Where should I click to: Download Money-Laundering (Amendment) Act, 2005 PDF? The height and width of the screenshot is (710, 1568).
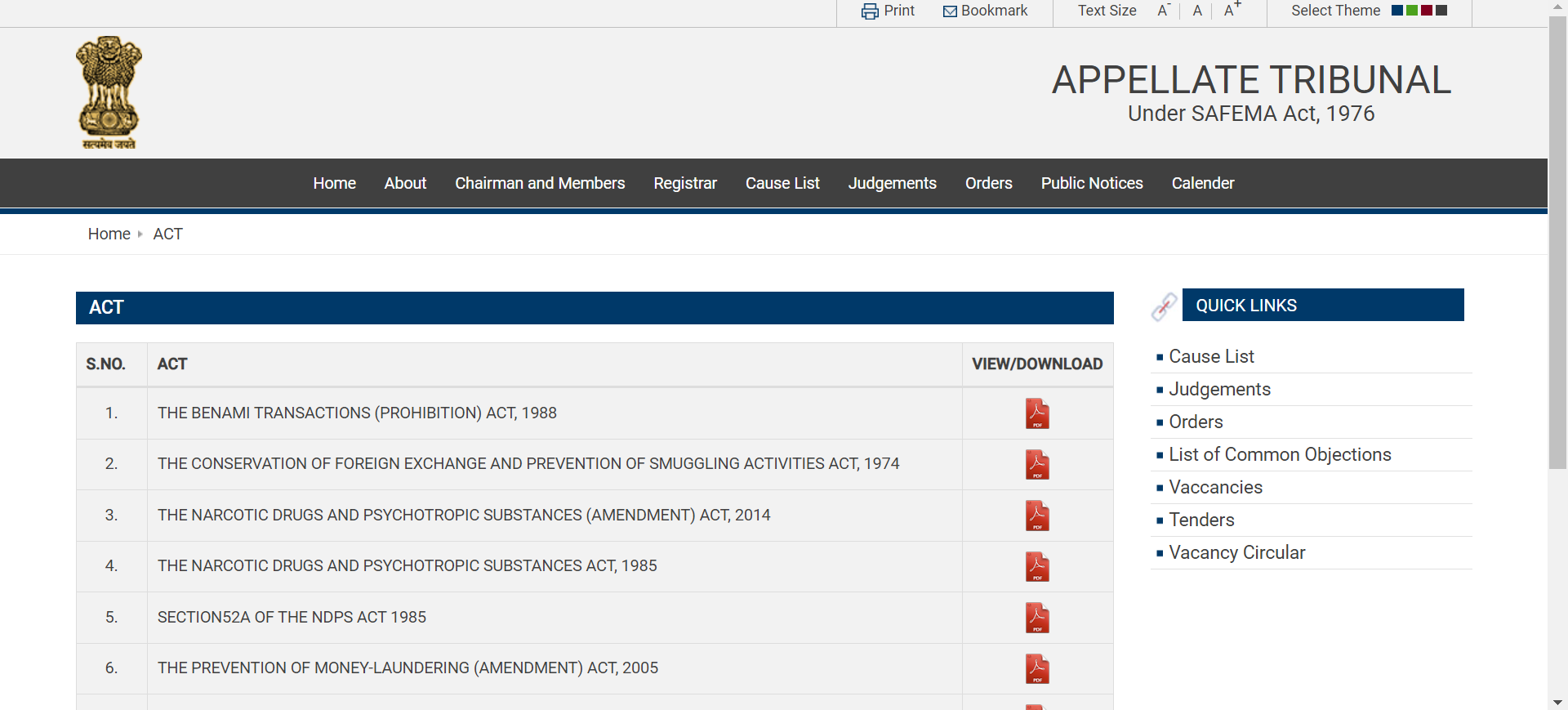1037,668
